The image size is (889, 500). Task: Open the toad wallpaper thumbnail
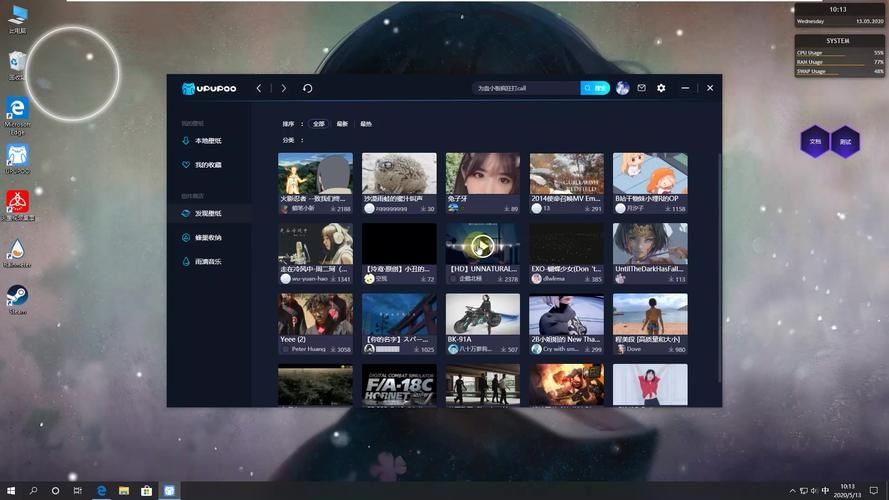click(x=399, y=173)
